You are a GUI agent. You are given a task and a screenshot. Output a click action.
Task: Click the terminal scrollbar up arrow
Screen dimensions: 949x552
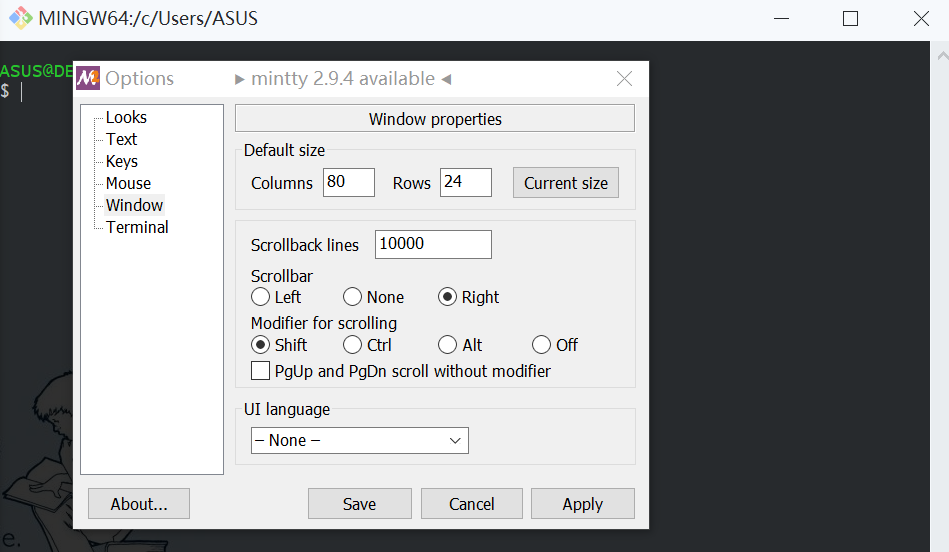942,56
